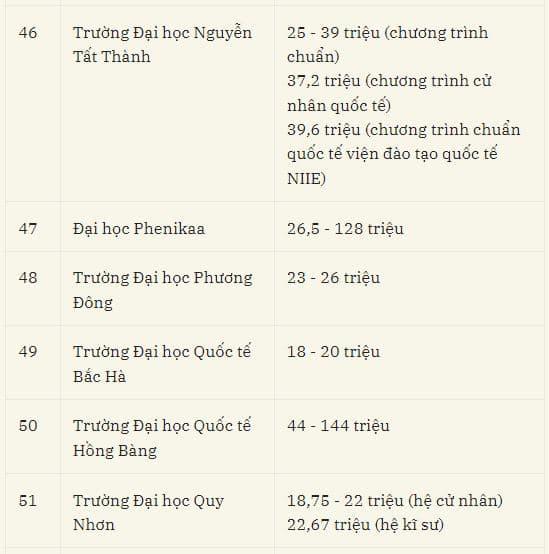Click Trường Đại học Quốc tế Bắc Hà
The image size is (549, 554).
point(162,364)
